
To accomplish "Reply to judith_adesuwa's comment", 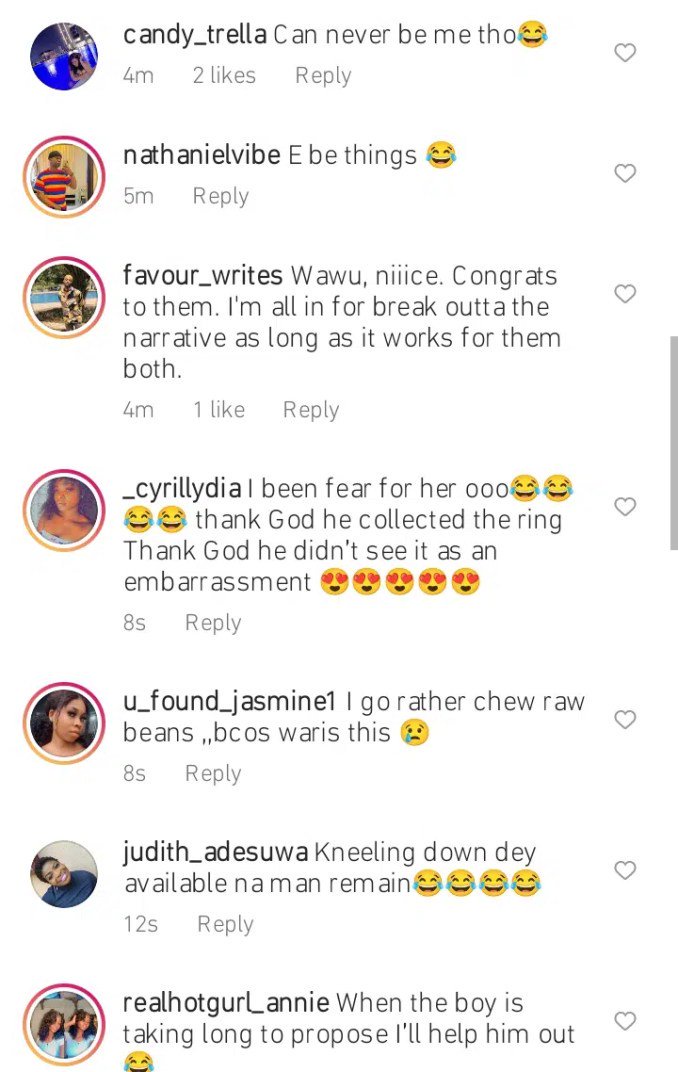I will (225, 925).
